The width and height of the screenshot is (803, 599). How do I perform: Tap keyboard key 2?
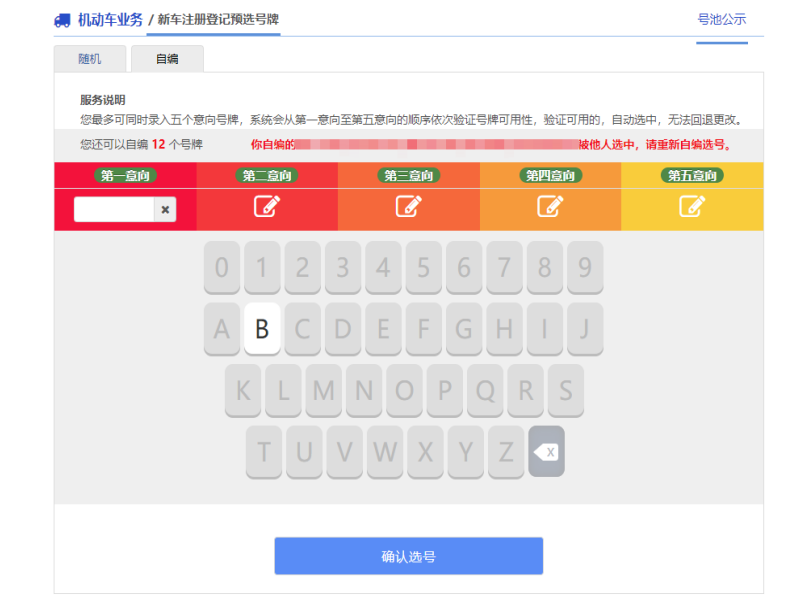point(303,267)
